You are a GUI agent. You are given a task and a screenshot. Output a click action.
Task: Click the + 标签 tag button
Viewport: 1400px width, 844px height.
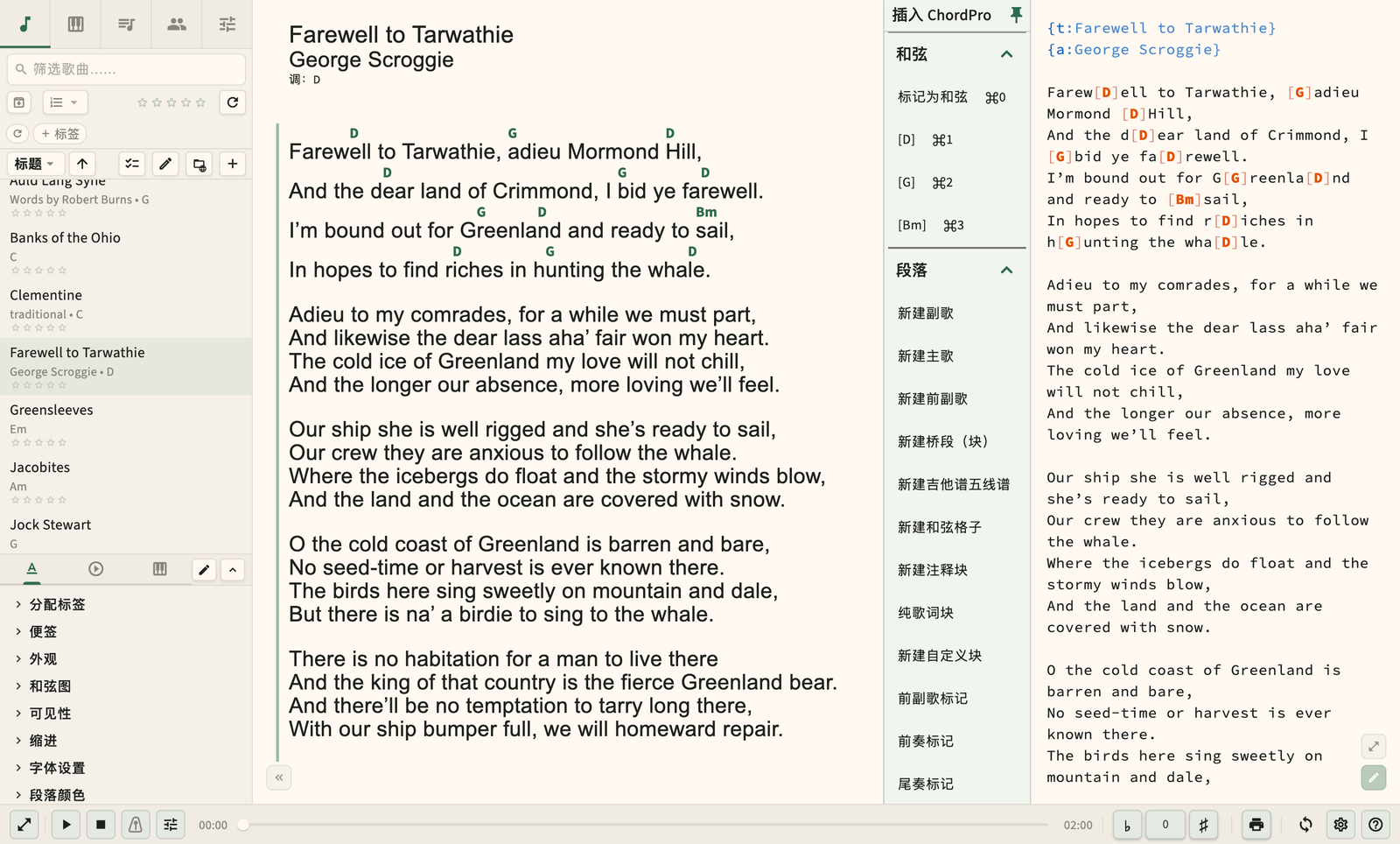coord(60,134)
